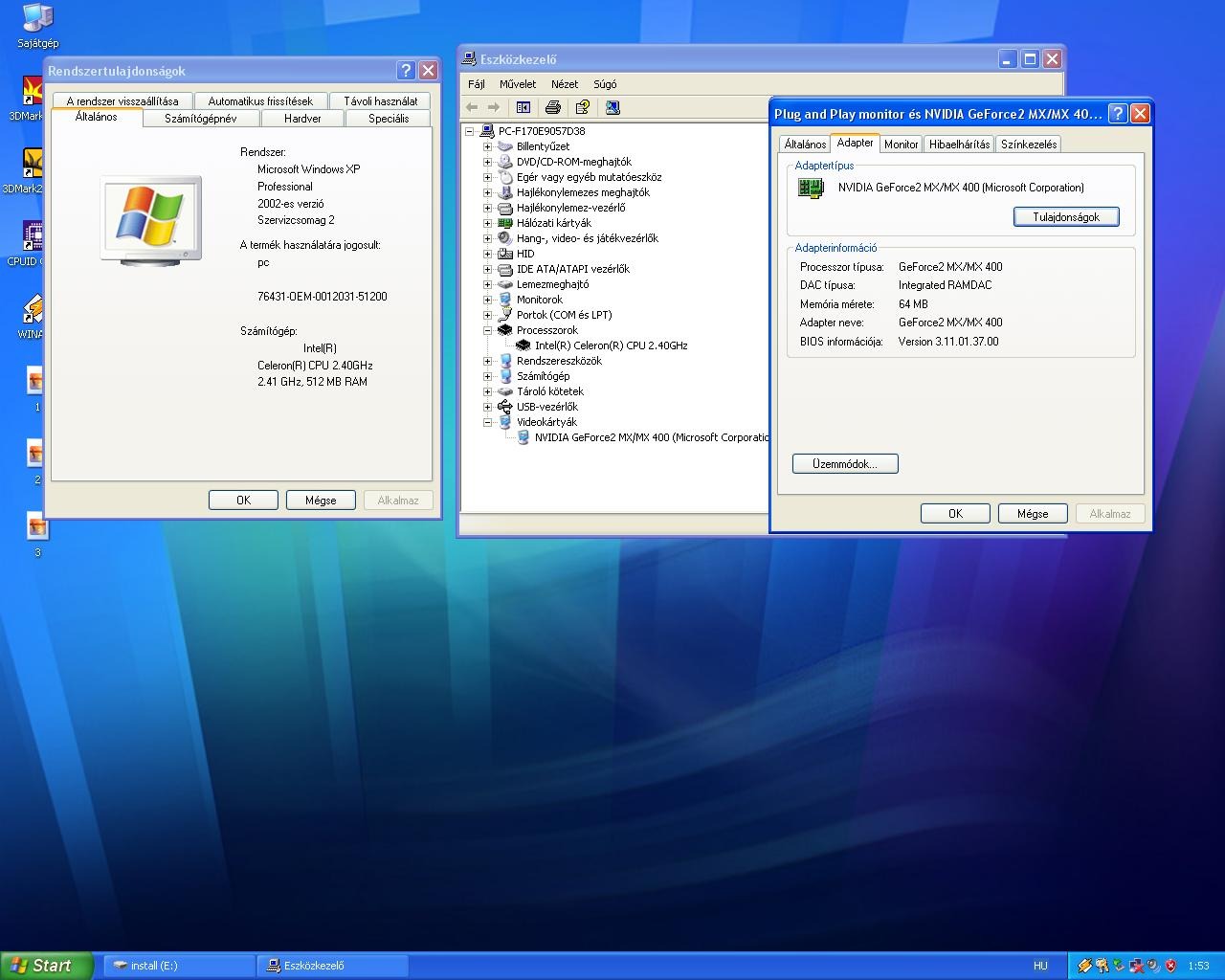Click Mégse in Rendszertulajdonságok

pyautogui.click(x=321, y=501)
